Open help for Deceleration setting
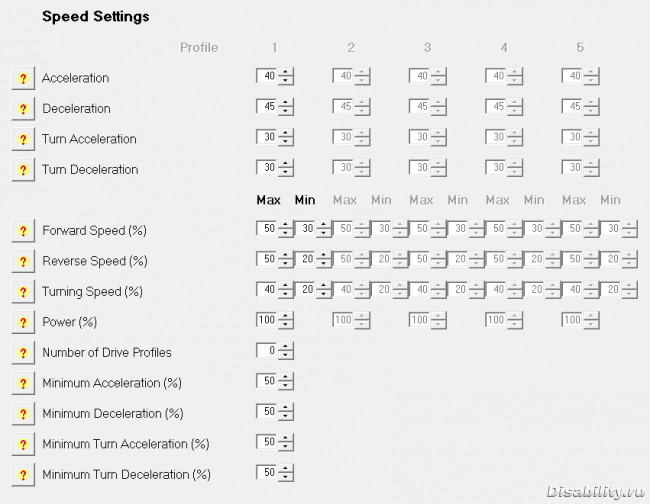The image size is (650, 504). [23, 109]
